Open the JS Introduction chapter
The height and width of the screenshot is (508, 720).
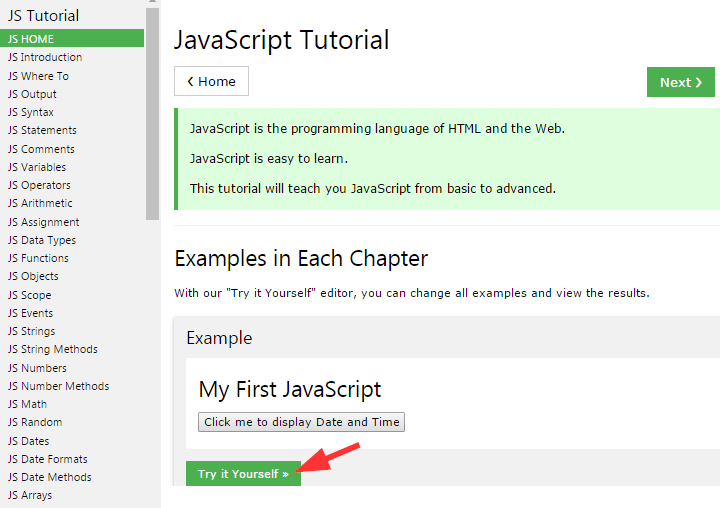tap(45, 57)
